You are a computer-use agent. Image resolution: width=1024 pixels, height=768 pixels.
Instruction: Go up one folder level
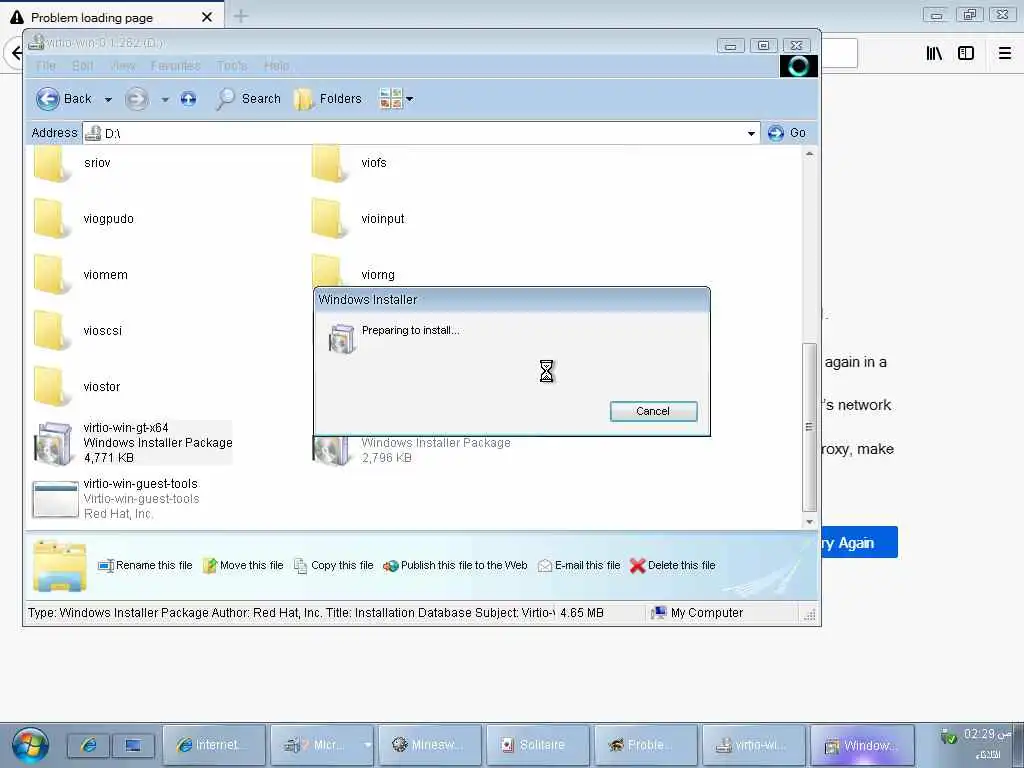pos(188,99)
